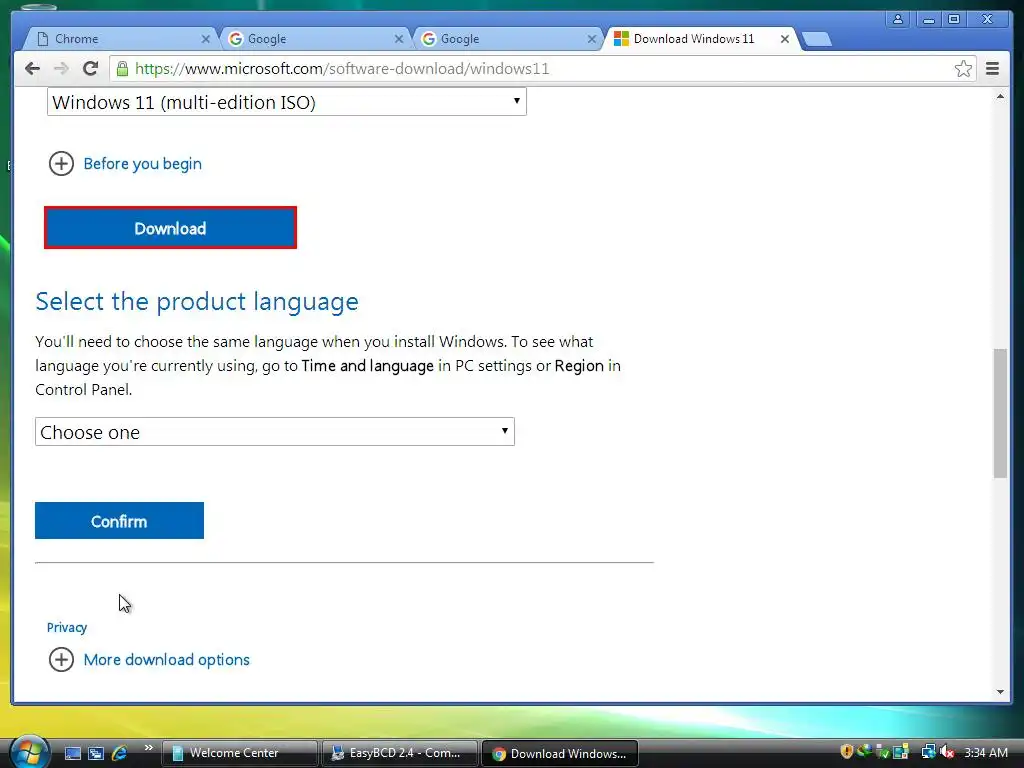Viewport: 1024px width, 768px height.
Task: Open the Chrome user profile icon
Action: [898, 19]
